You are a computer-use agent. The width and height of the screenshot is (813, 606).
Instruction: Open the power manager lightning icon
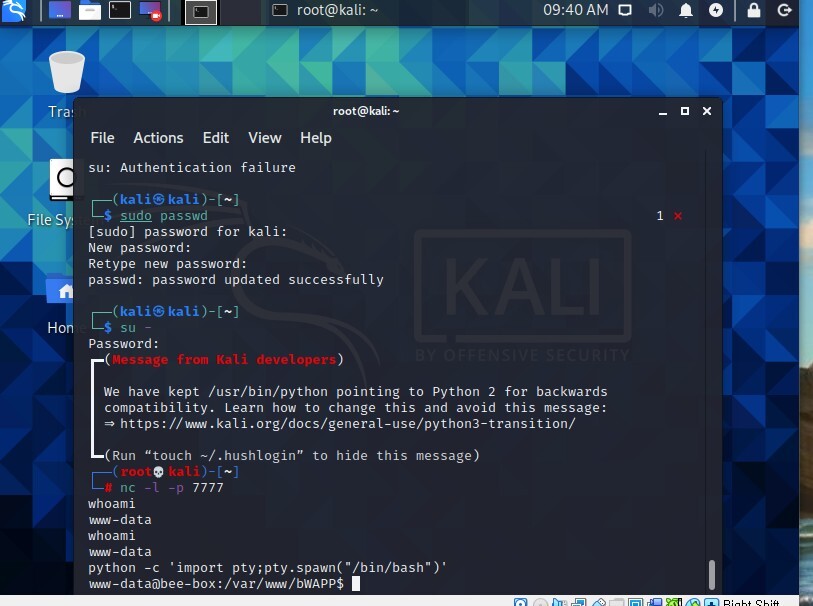pos(716,10)
